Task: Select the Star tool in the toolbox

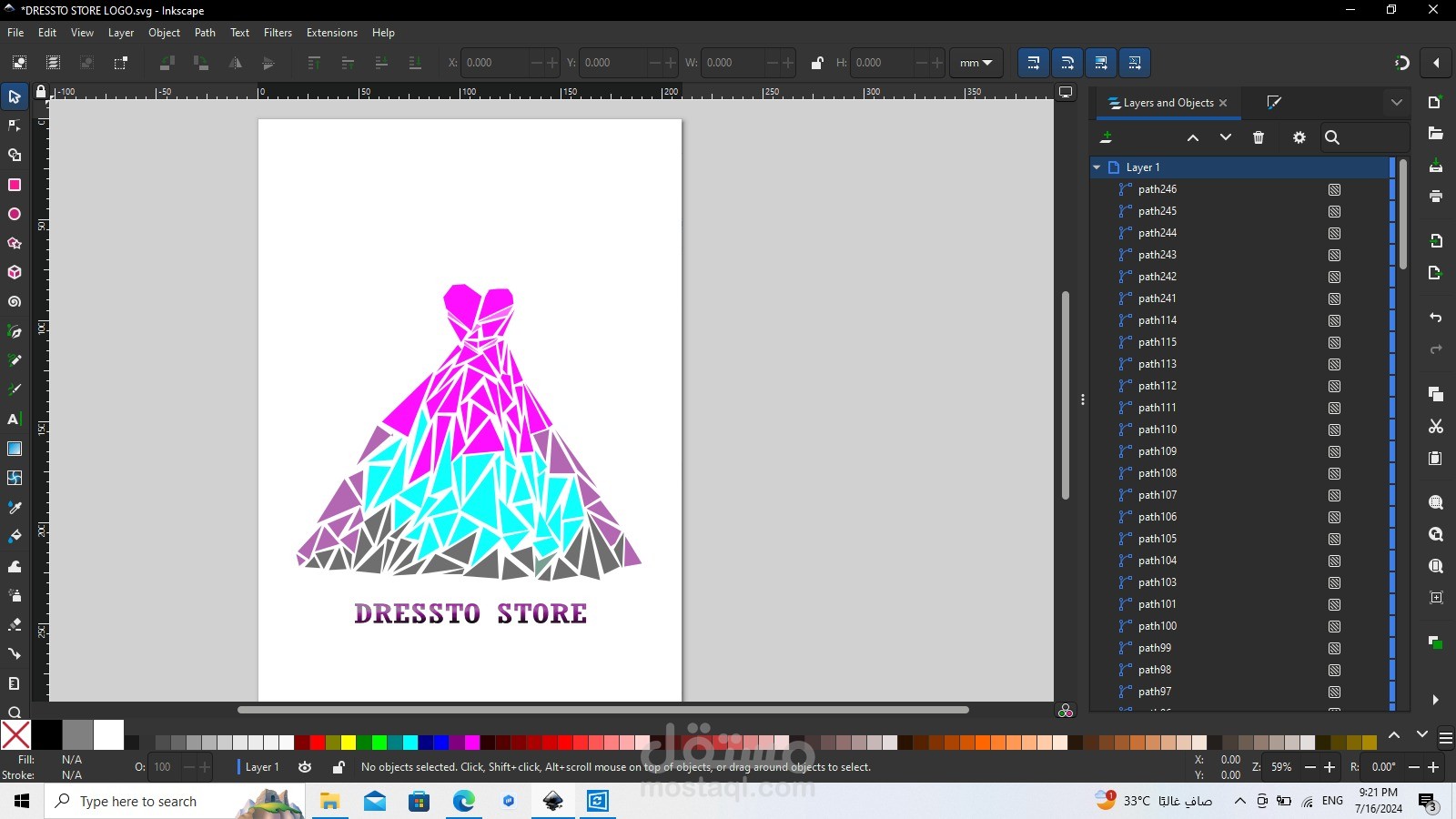Action: pos(15,243)
